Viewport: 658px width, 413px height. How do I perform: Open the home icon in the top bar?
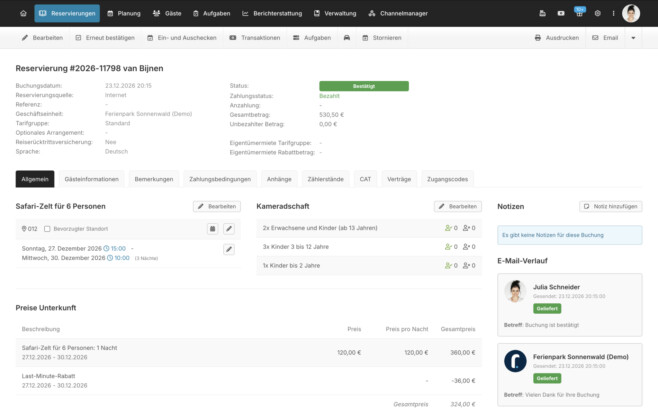tap(23, 13)
